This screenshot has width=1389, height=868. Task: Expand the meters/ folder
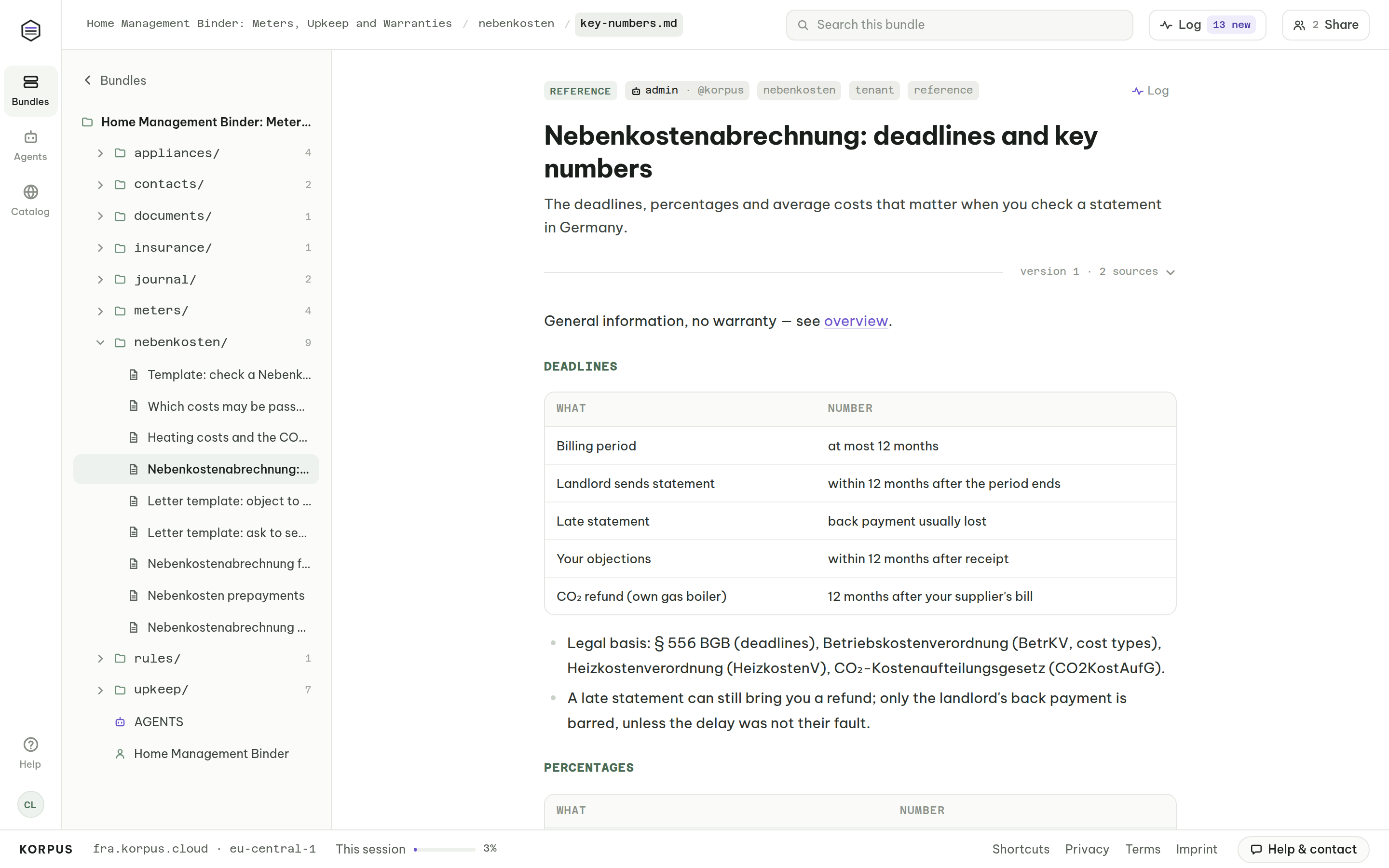[100, 311]
